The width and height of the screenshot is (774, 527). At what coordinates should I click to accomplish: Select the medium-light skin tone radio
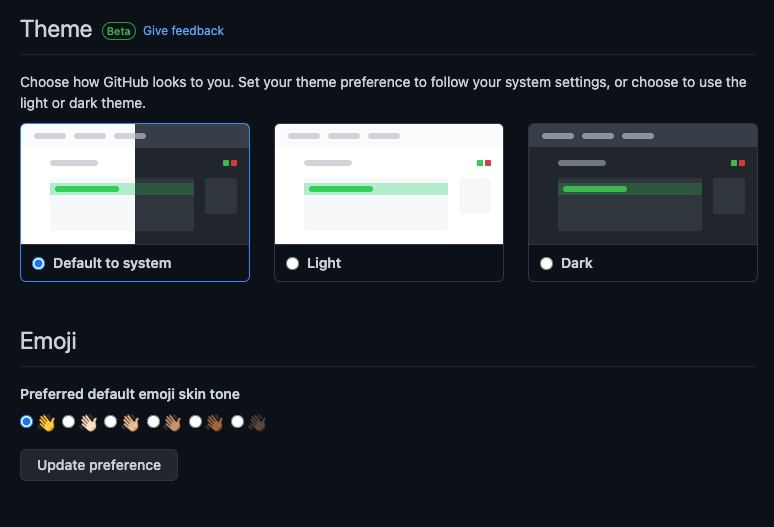tap(111, 421)
